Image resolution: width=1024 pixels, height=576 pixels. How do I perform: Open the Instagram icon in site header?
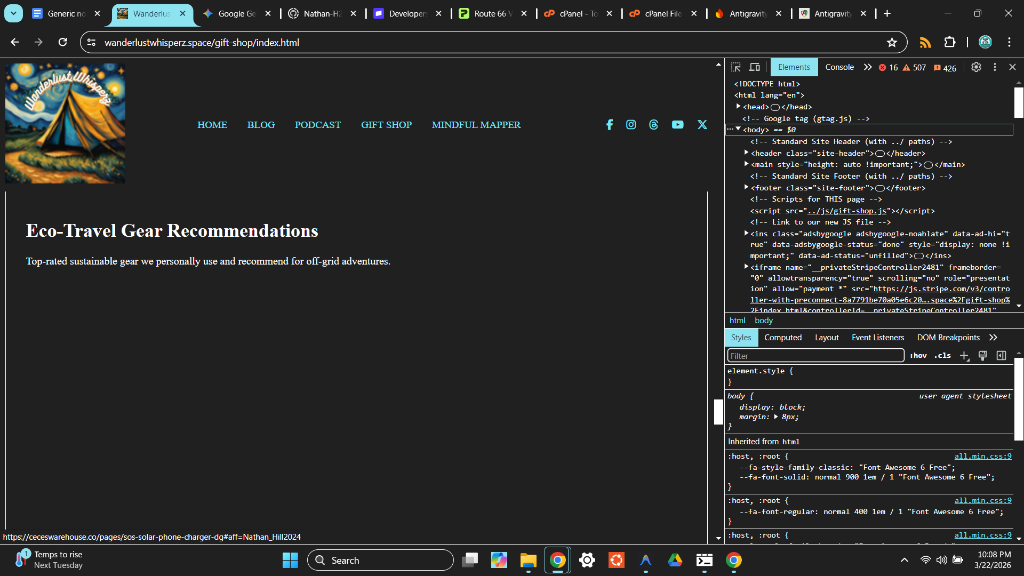click(631, 125)
